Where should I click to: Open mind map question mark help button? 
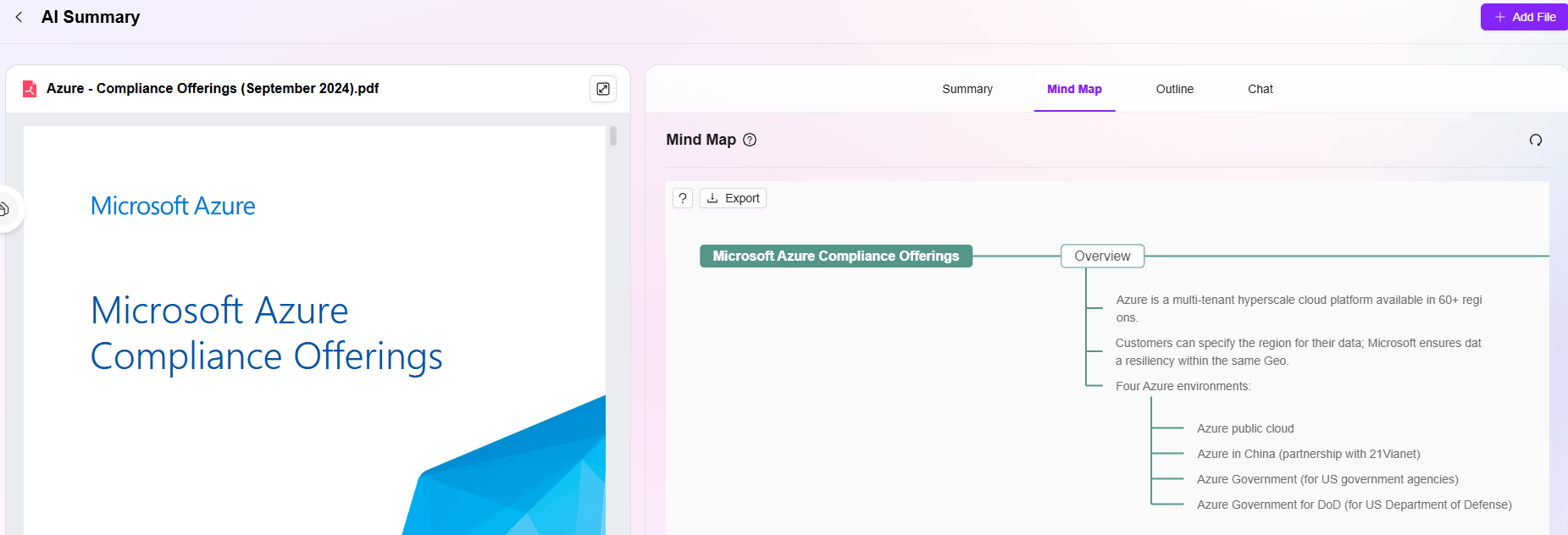[683, 198]
